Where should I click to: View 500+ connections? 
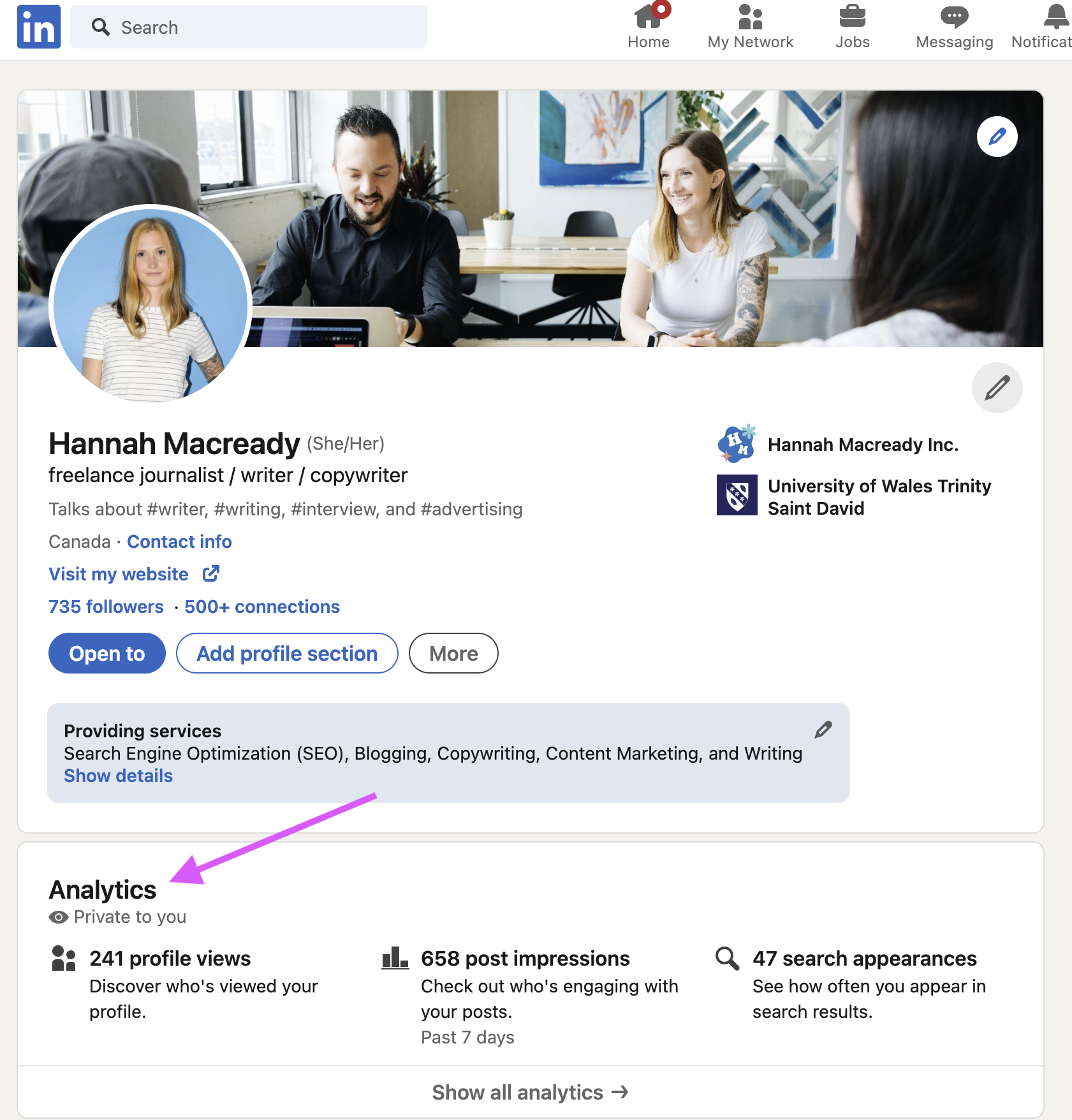point(262,607)
